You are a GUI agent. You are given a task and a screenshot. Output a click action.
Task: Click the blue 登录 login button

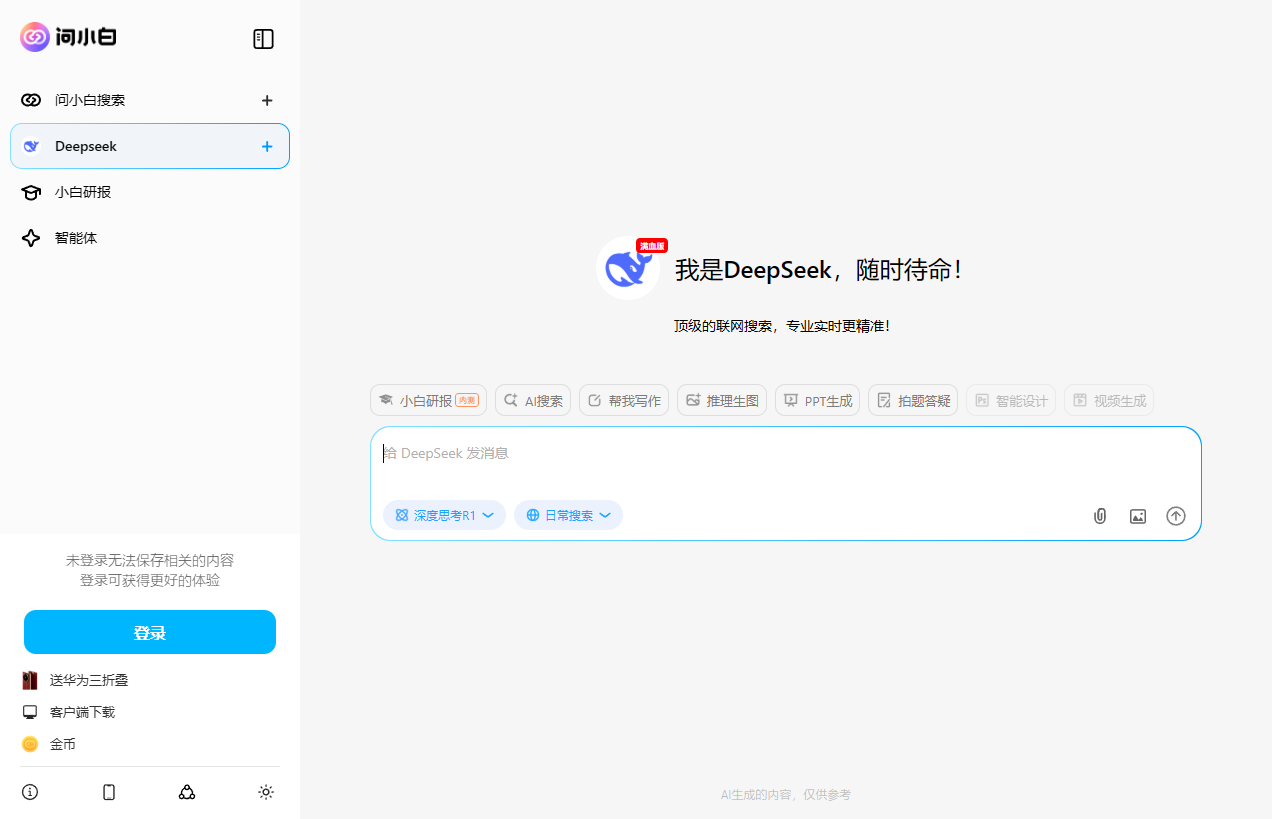[149, 632]
